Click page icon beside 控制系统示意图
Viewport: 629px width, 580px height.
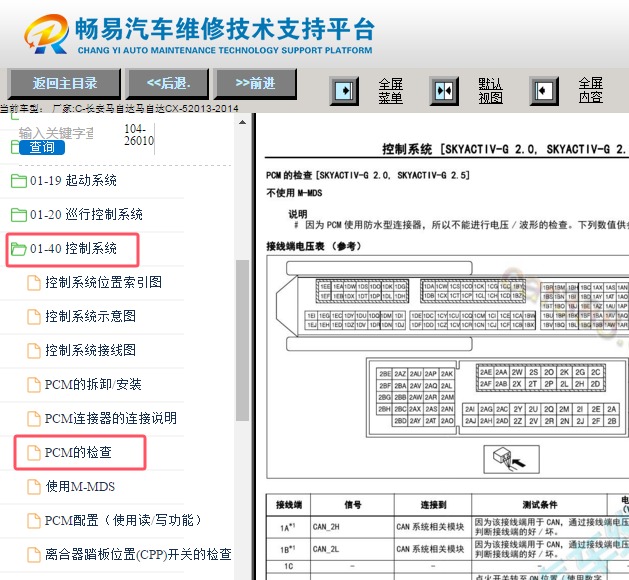tap(34, 316)
